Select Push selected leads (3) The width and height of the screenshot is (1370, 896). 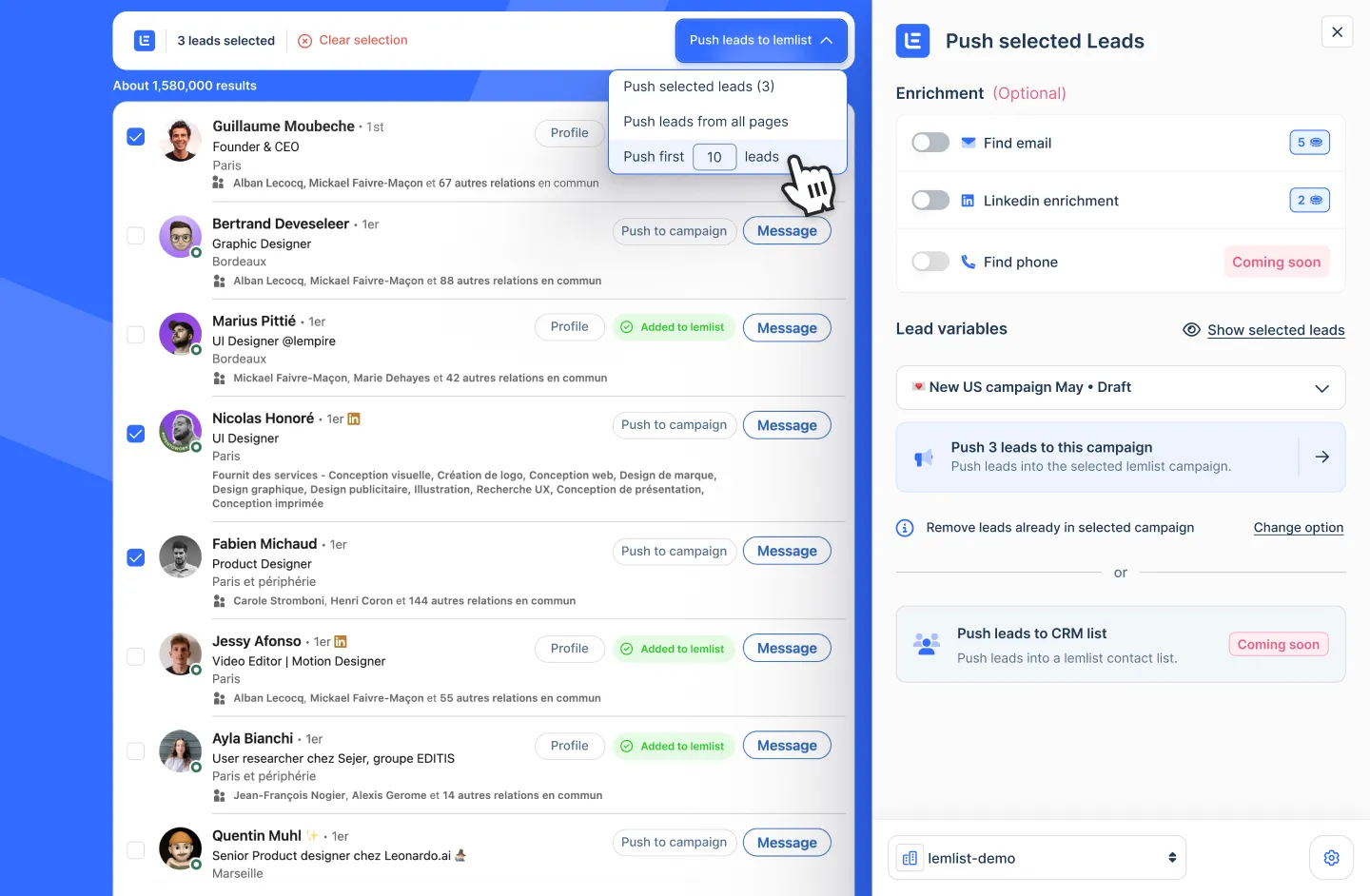(697, 86)
